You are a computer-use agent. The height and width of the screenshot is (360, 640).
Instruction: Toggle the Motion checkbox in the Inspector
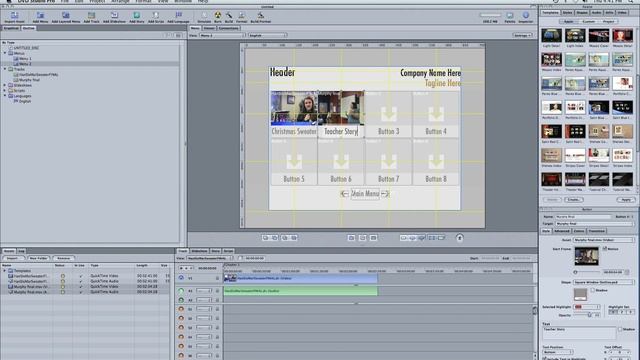605,249
